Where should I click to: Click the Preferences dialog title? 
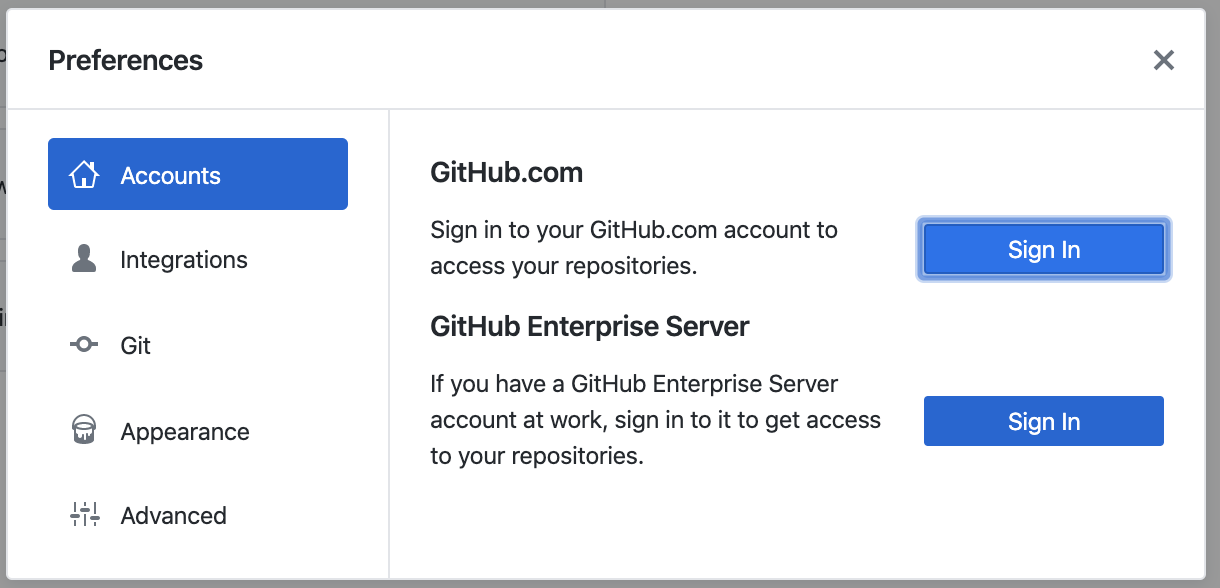click(x=126, y=61)
